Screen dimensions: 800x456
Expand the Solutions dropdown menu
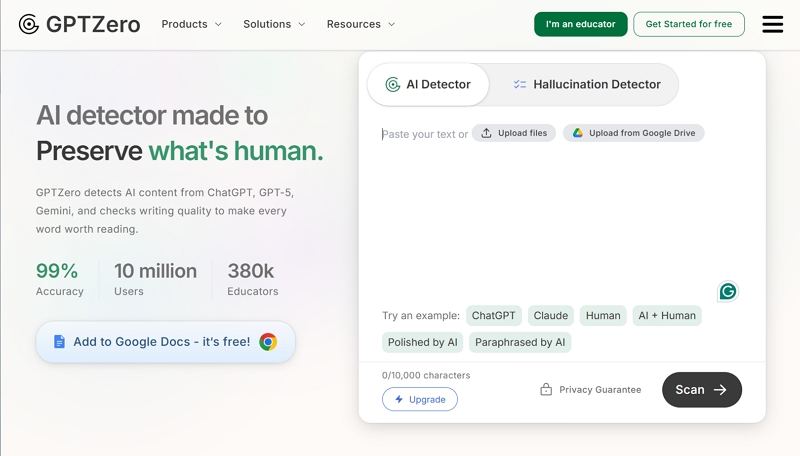274,24
